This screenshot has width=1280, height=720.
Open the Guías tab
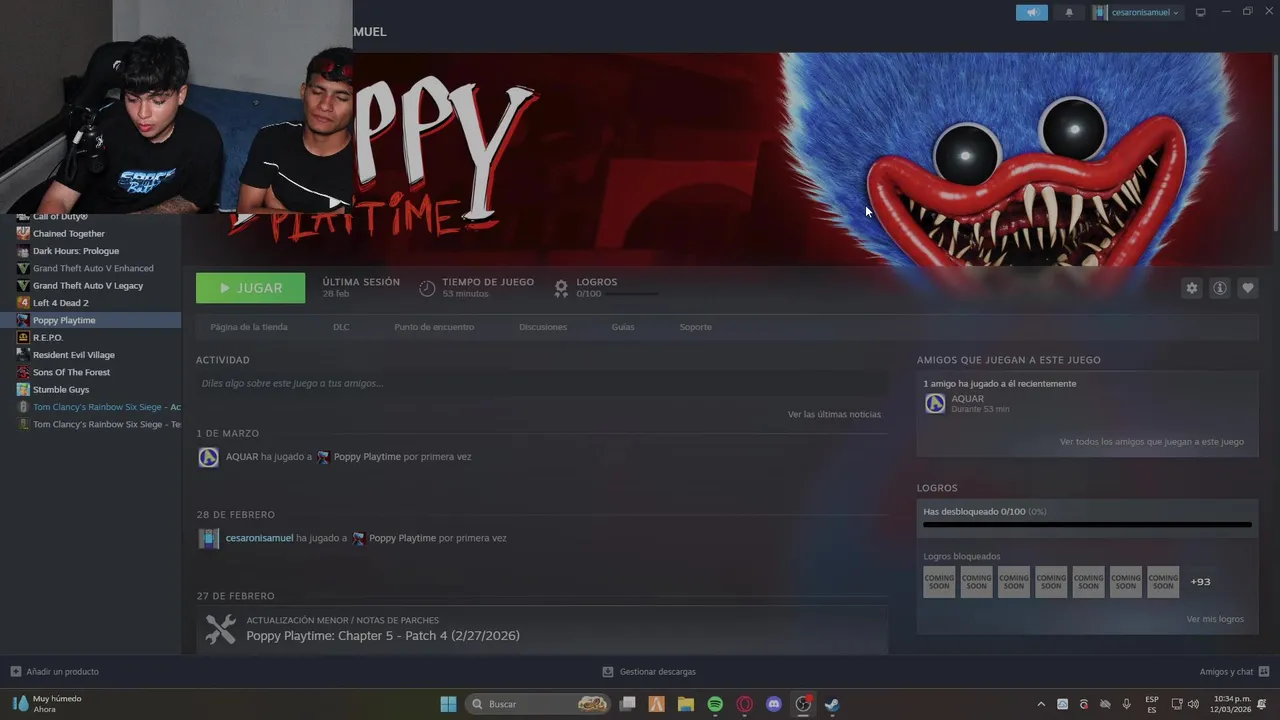pyautogui.click(x=623, y=327)
